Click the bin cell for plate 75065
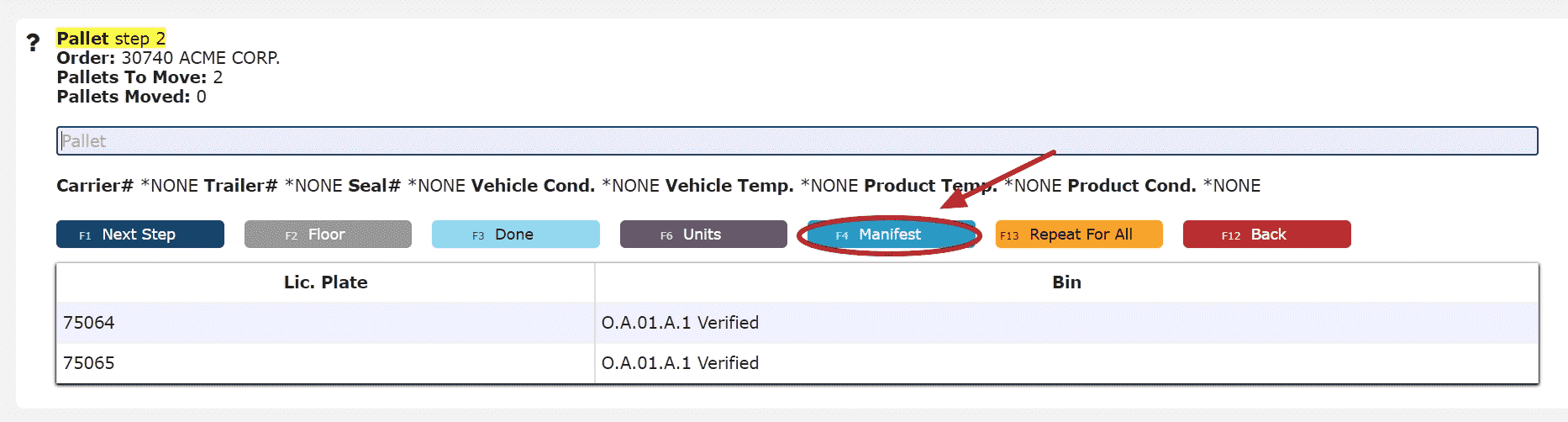The width and height of the screenshot is (1568, 422). pos(680,363)
